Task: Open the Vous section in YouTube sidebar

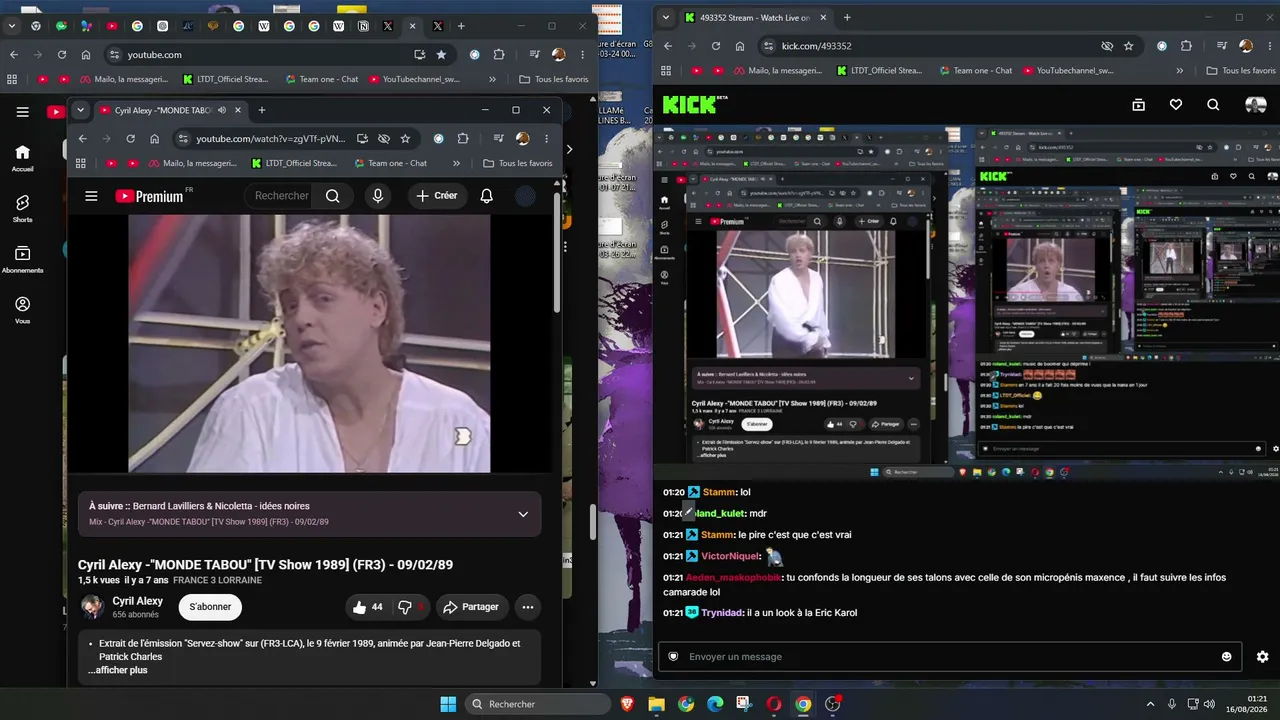Action: pos(22,309)
